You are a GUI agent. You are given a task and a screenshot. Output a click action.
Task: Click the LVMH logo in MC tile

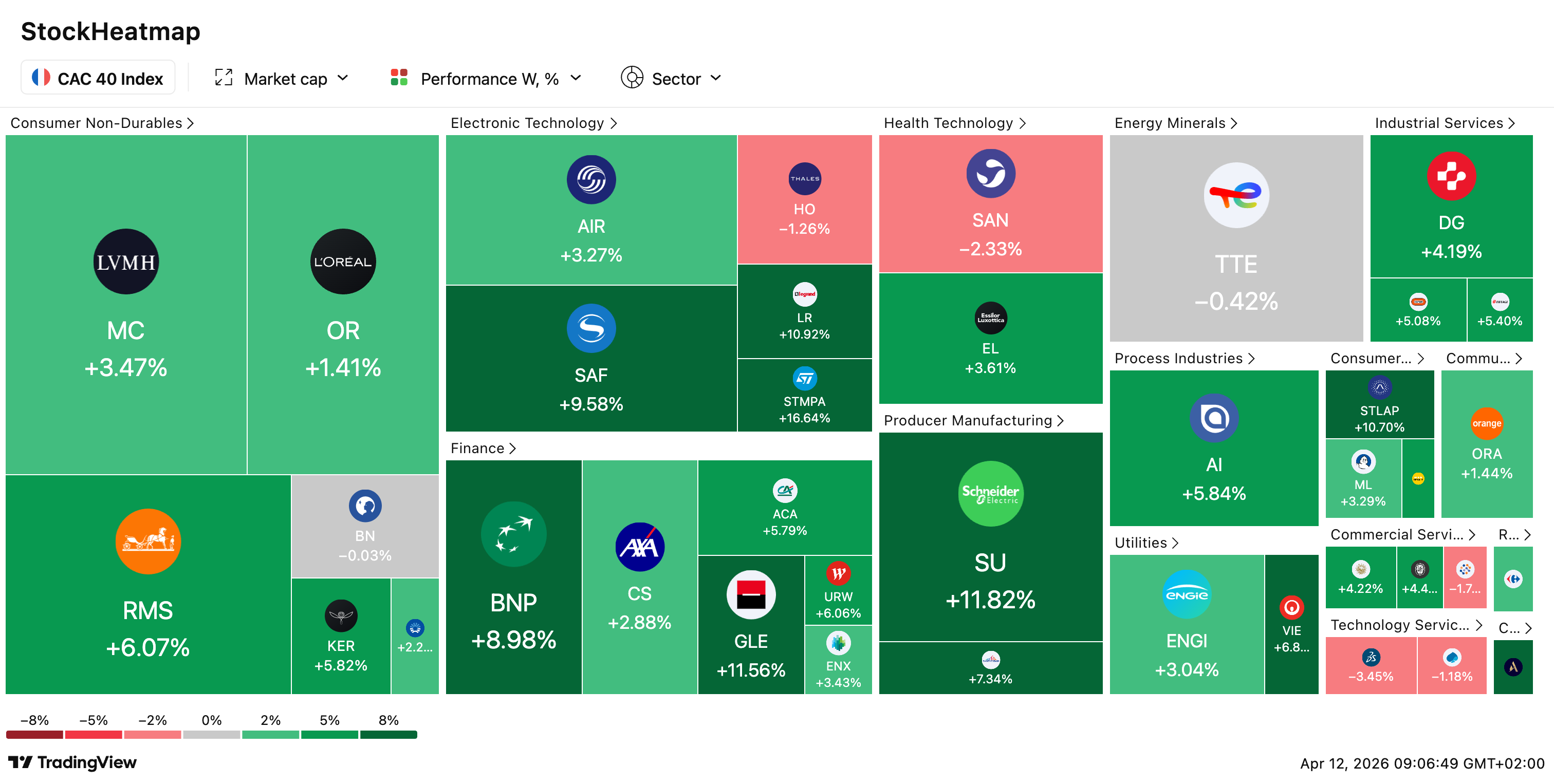pyautogui.click(x=126, y=262)
